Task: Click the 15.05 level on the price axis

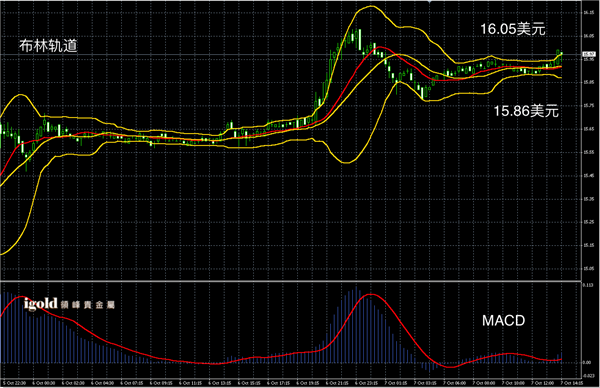Action: (x=589, y=269)
